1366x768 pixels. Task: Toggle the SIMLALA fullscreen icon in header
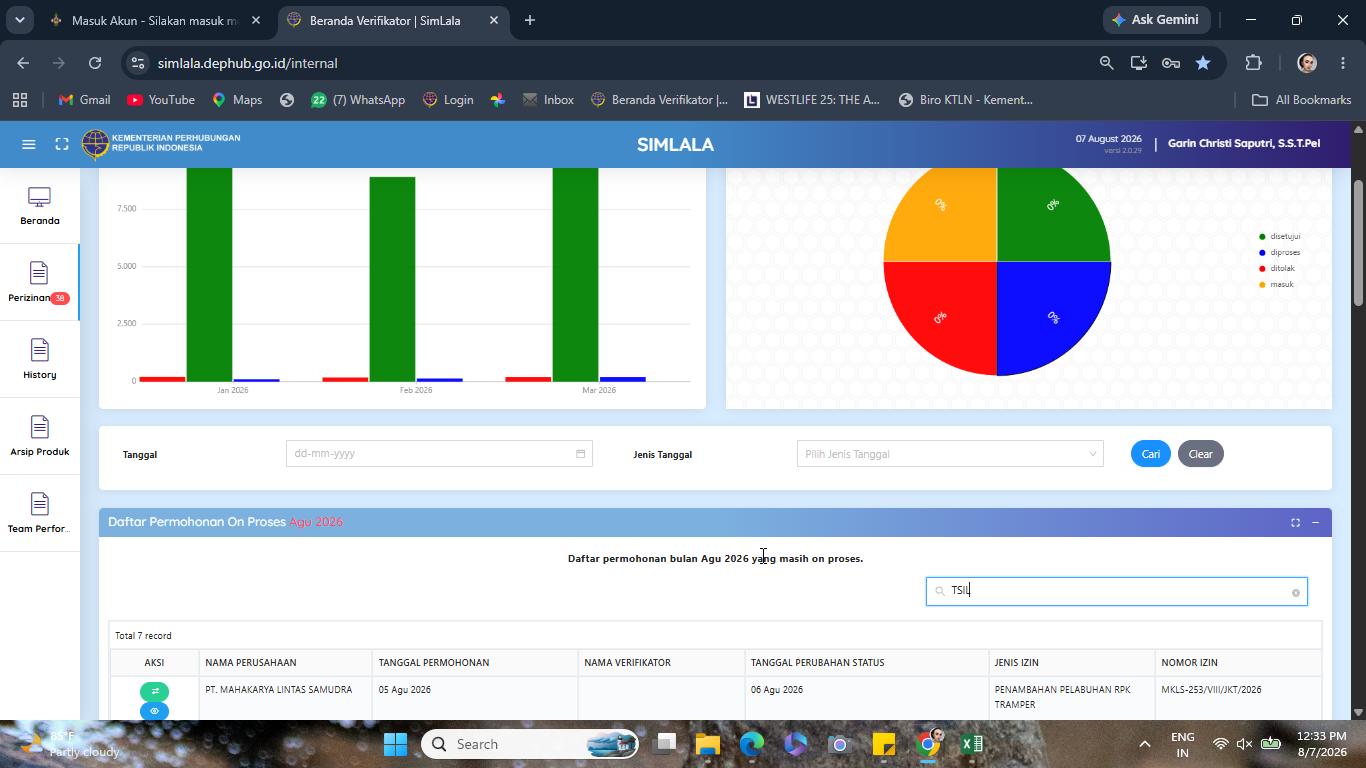click(62, 144)
